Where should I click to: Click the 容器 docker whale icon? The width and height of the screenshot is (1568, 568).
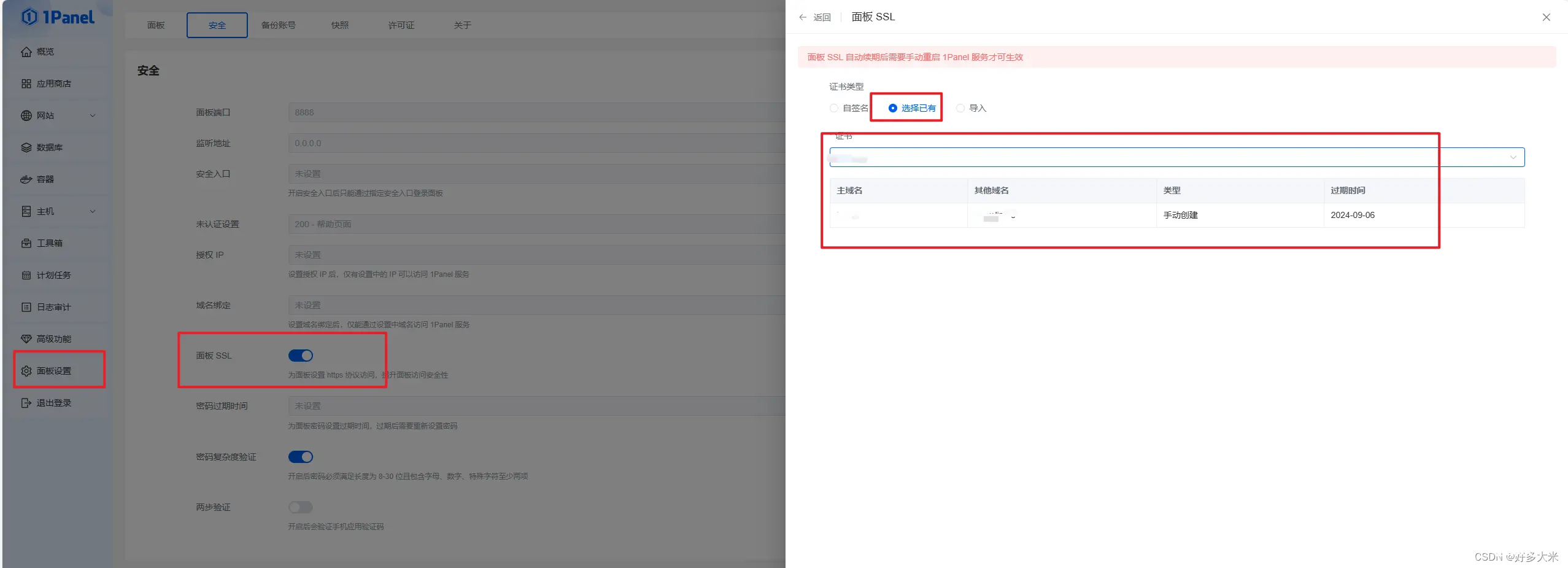(x=26, y=179)
